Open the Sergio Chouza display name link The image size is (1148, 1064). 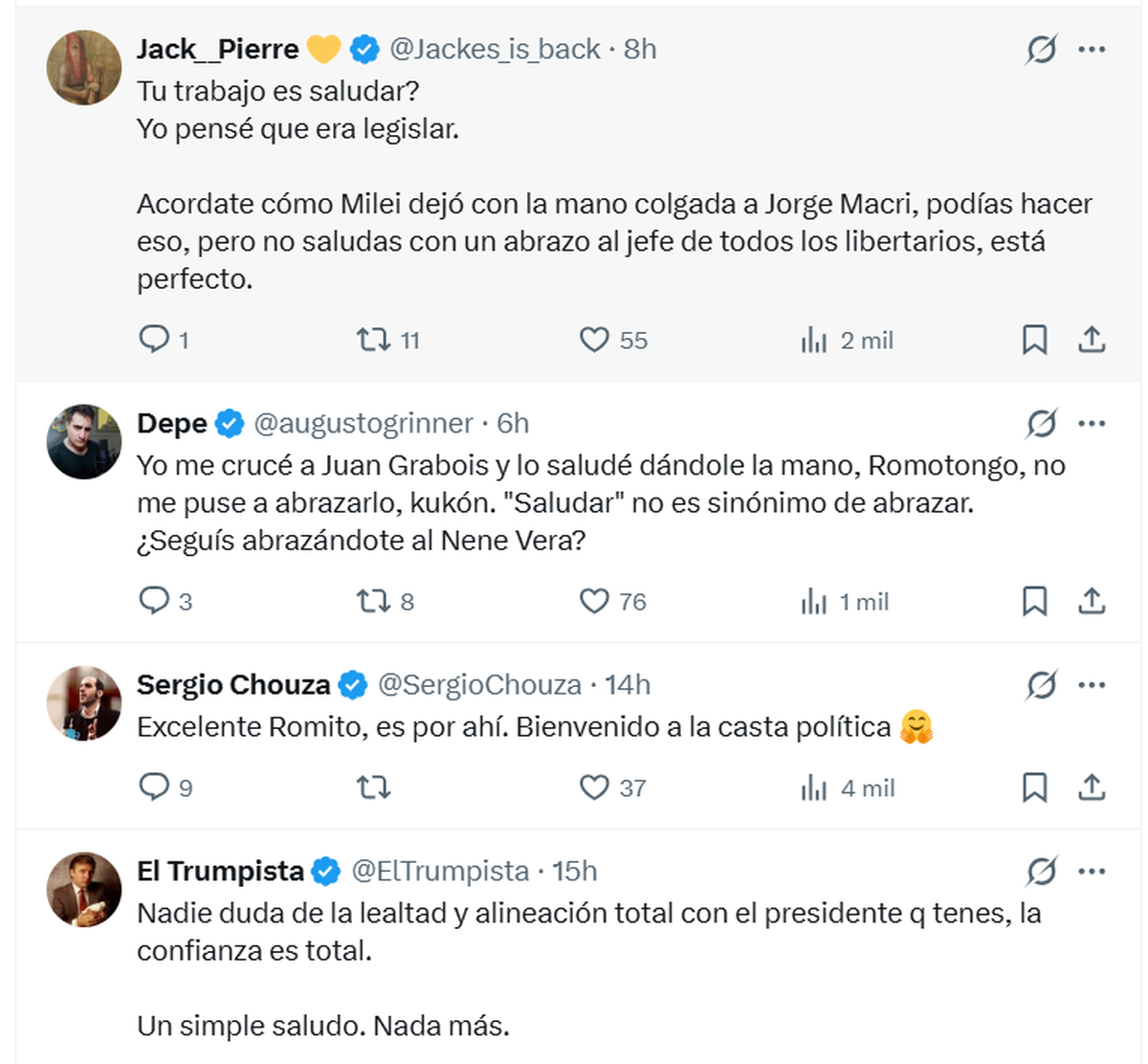point(233,685)
